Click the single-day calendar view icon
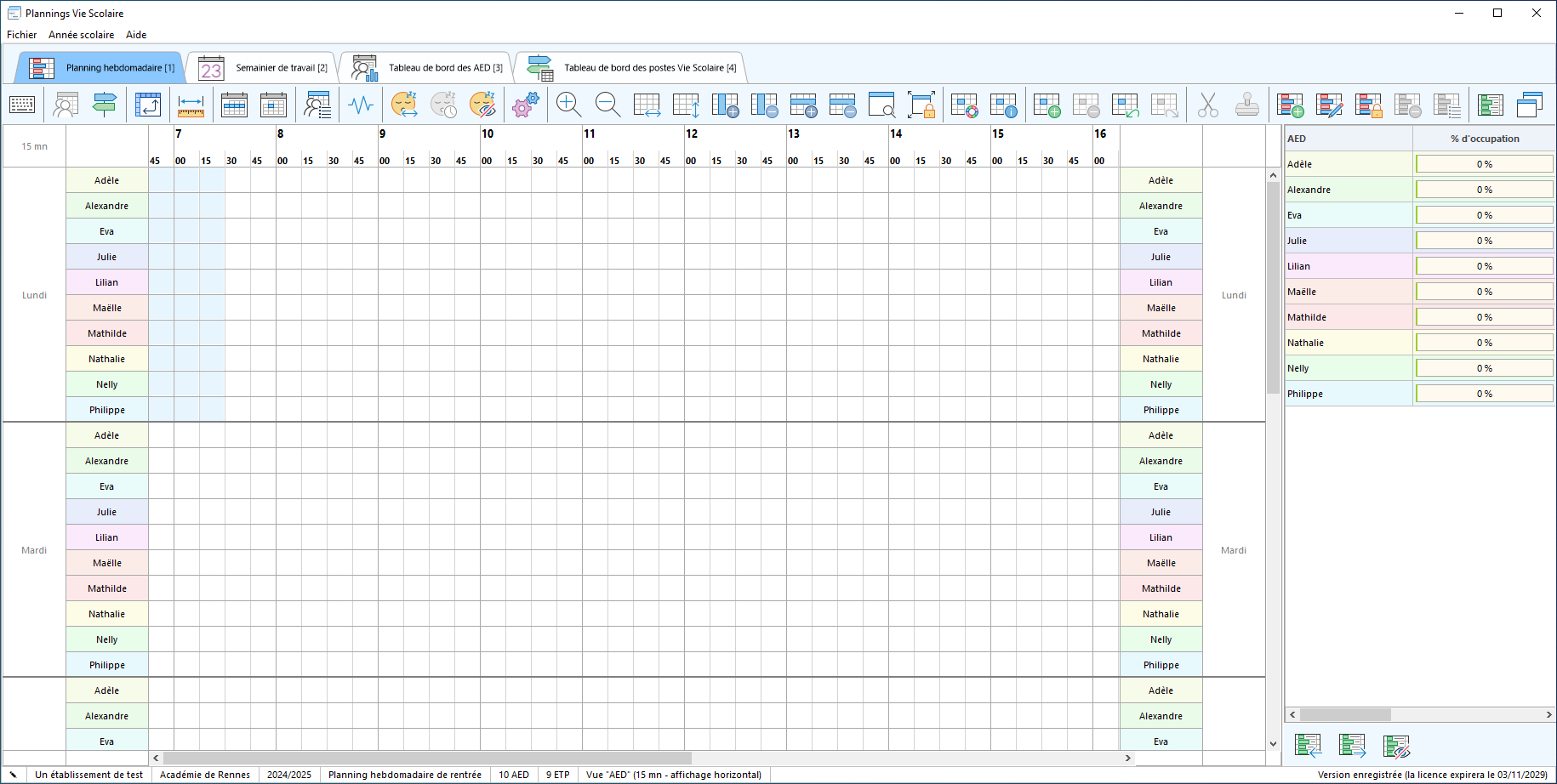 pos(273,105)
